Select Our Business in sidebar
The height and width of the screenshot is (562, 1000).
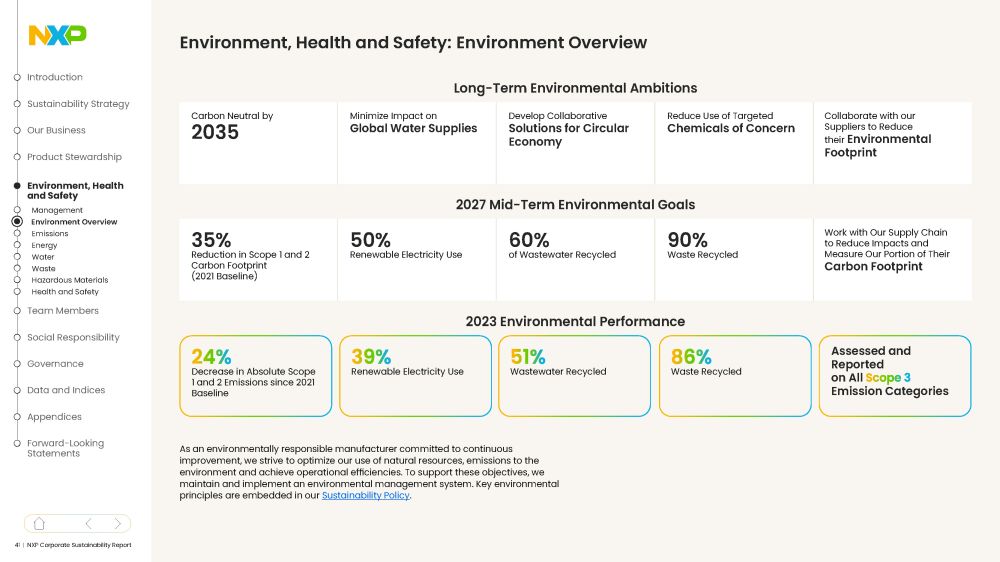pos(56,130)
